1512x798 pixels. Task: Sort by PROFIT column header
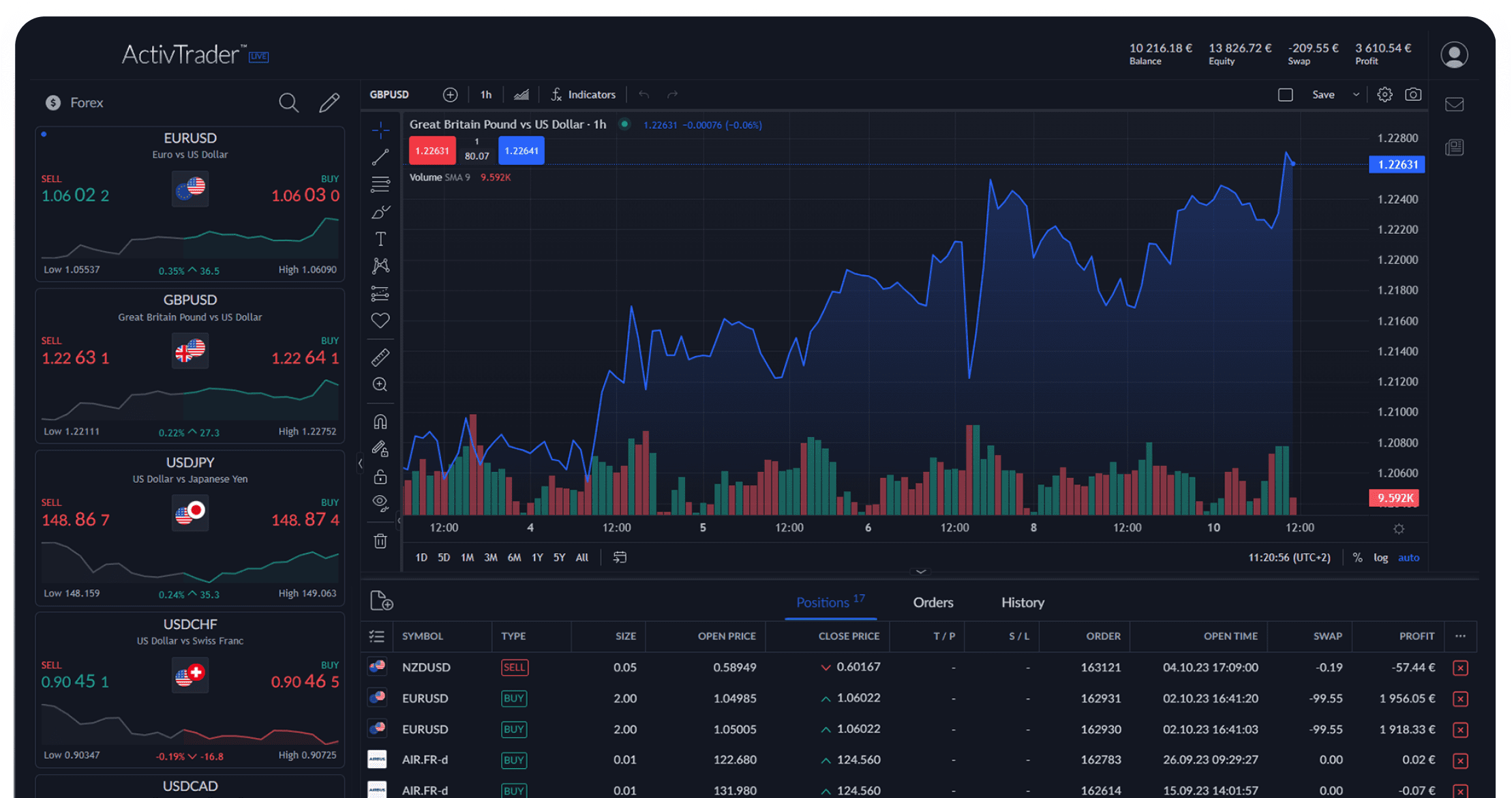(1417, 636)
